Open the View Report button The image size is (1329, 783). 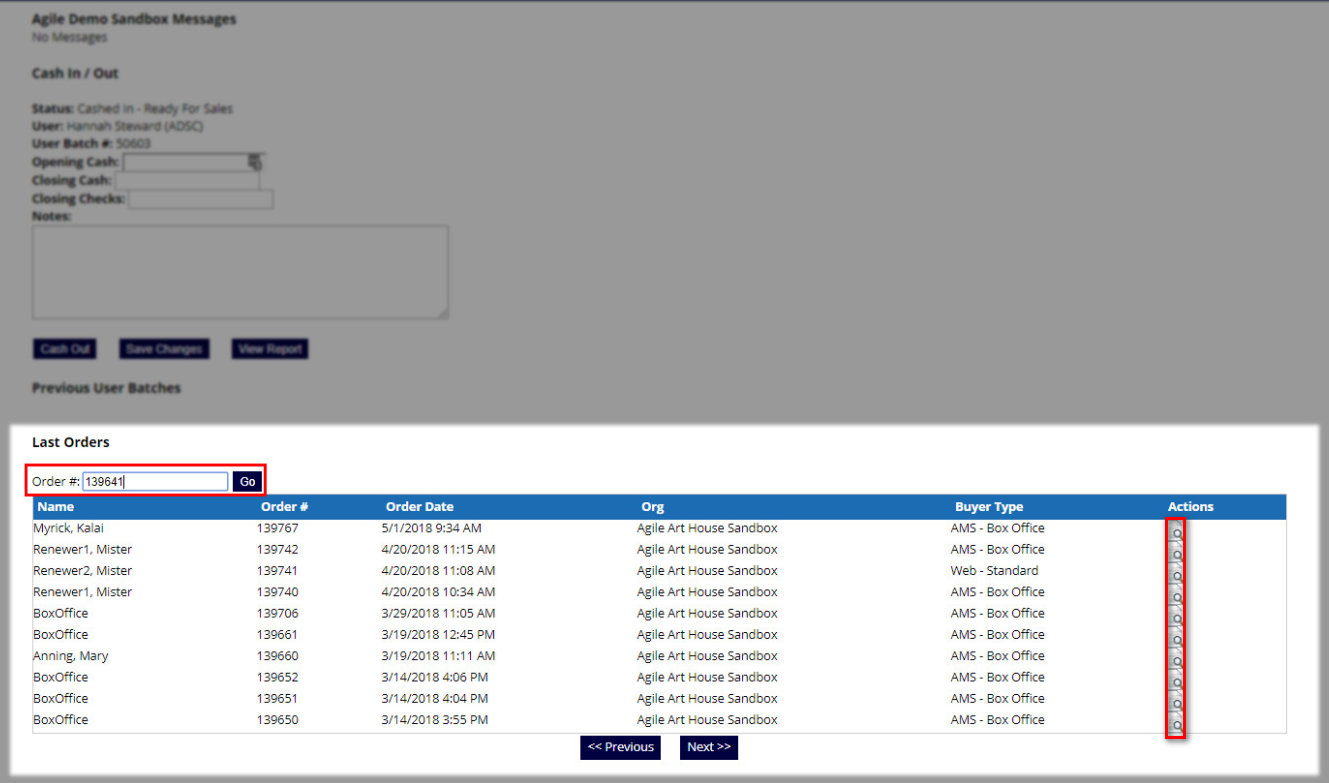(x=270, y=349)
